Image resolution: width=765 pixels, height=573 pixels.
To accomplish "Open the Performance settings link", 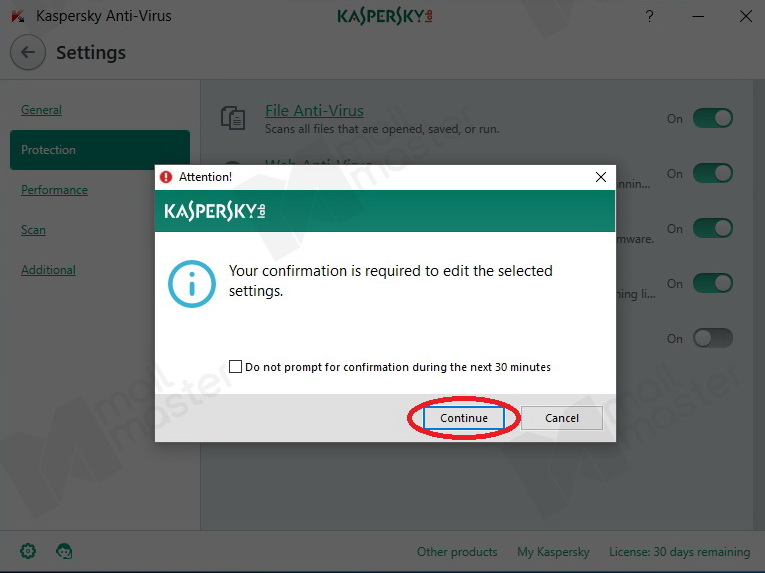I will click(x=54, y=190).
